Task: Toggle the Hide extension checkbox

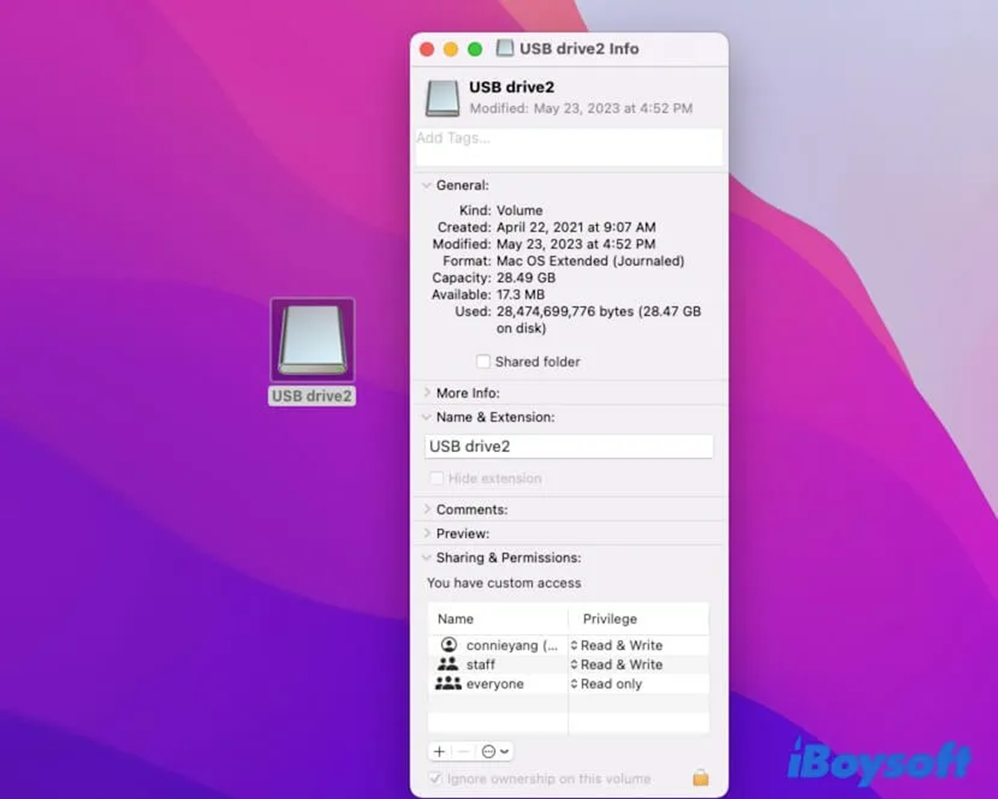Action: [435, 479]
